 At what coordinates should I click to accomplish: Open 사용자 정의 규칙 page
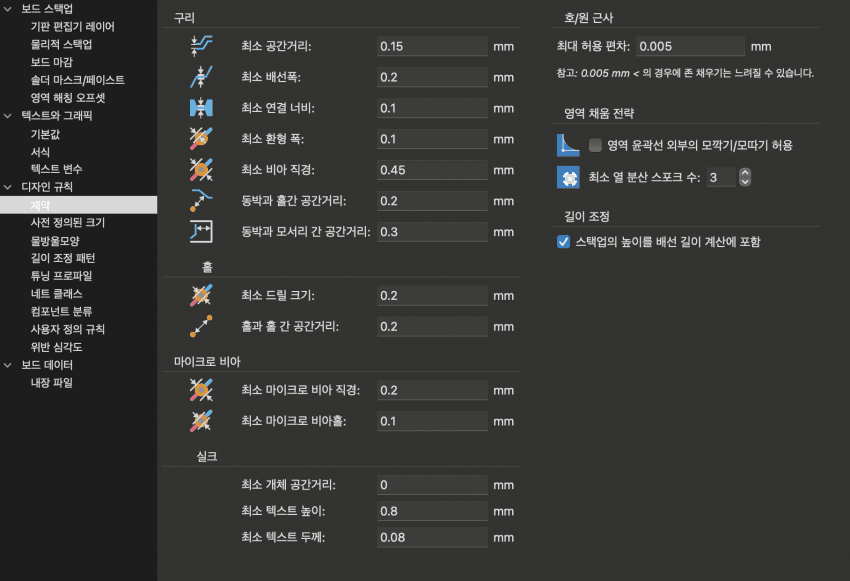[68, 329]
